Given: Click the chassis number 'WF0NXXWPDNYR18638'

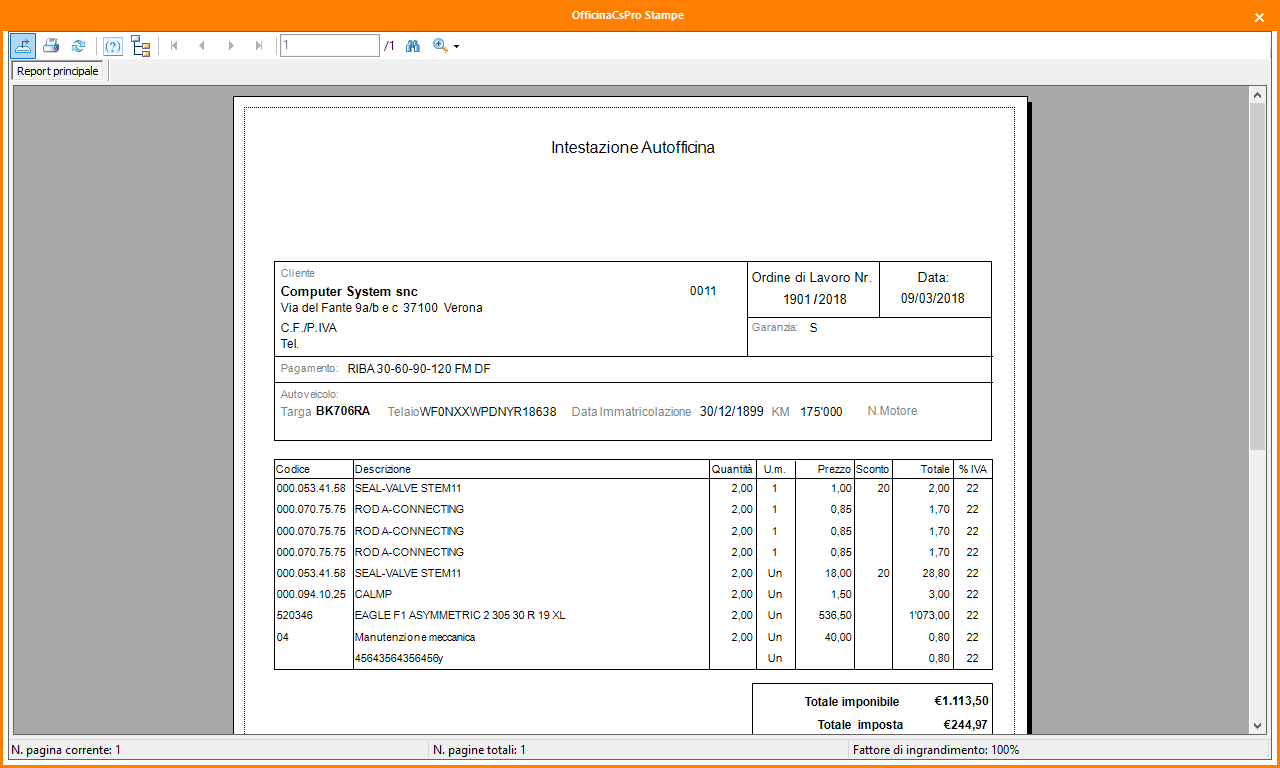Looking at the screenshot, I should click(488, 412).
